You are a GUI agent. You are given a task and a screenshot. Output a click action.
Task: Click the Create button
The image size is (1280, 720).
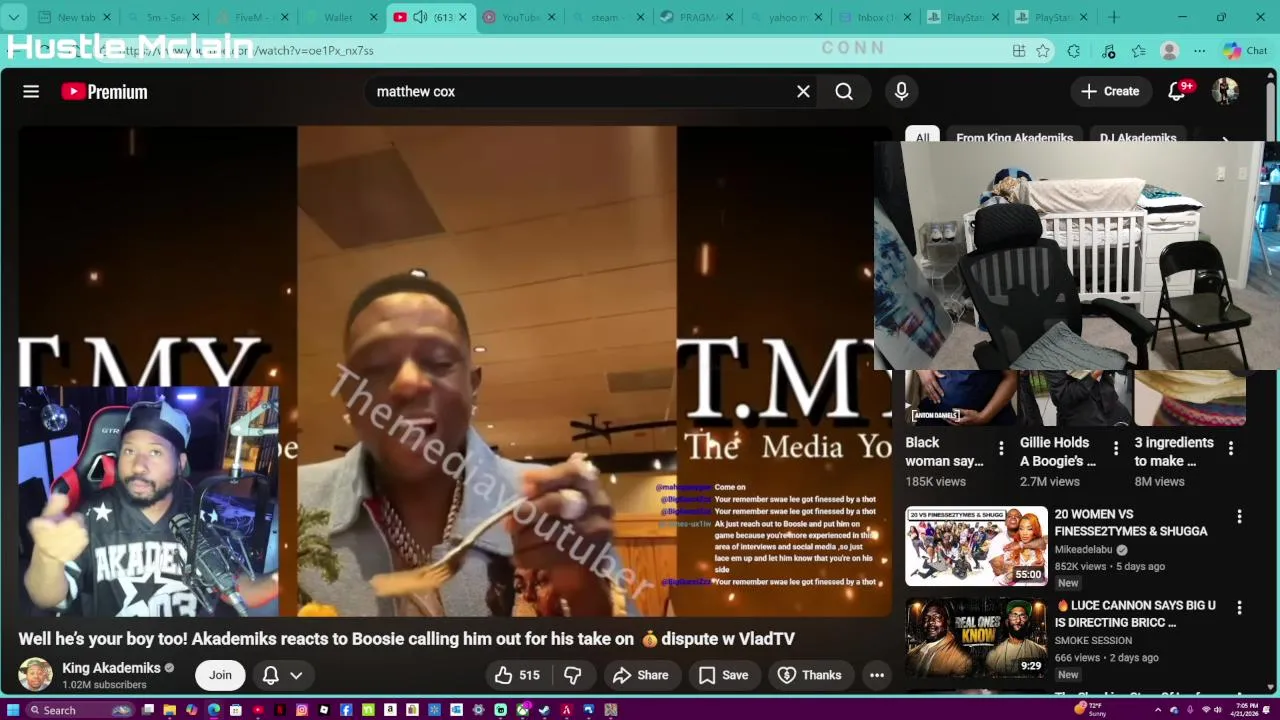[x=1110, y=91]
